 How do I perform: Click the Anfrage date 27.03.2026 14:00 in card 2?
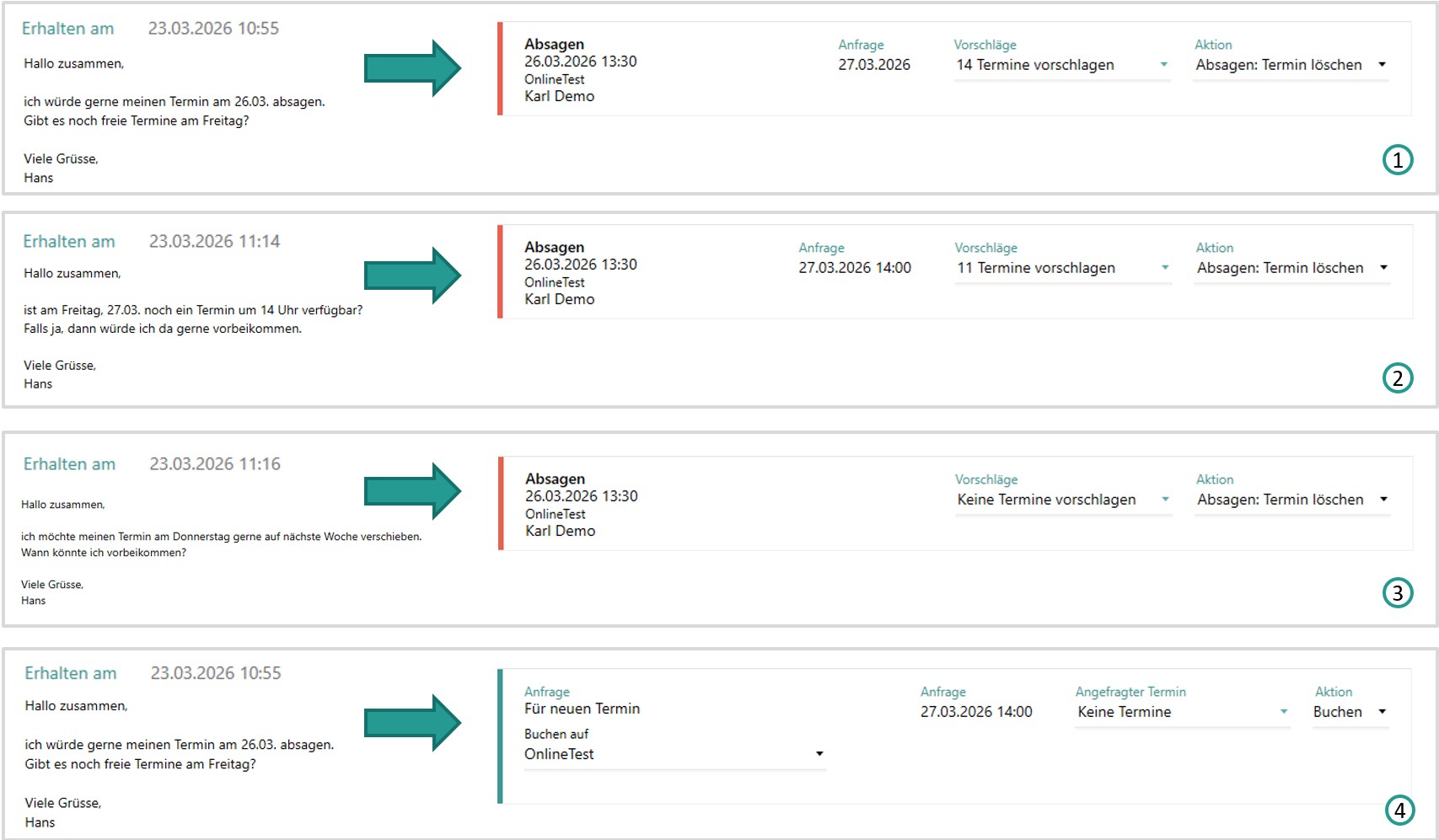(x=855, y=268)
